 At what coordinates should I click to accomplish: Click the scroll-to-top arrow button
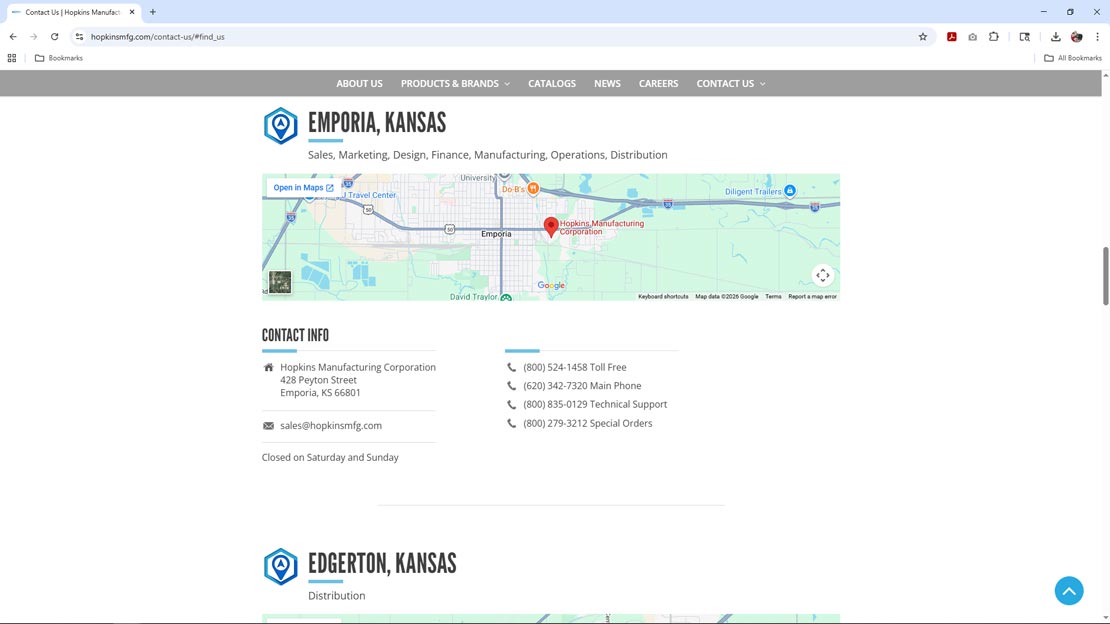1069,591
